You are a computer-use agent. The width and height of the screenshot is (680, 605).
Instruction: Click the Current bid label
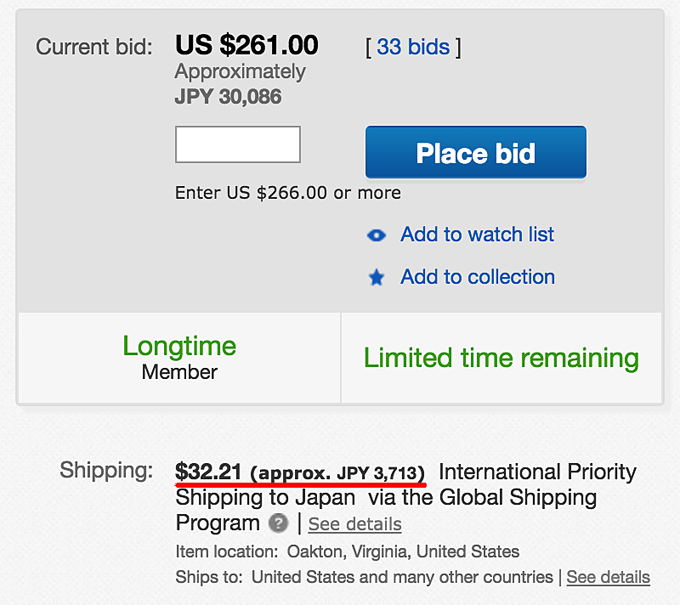point(94,46)
